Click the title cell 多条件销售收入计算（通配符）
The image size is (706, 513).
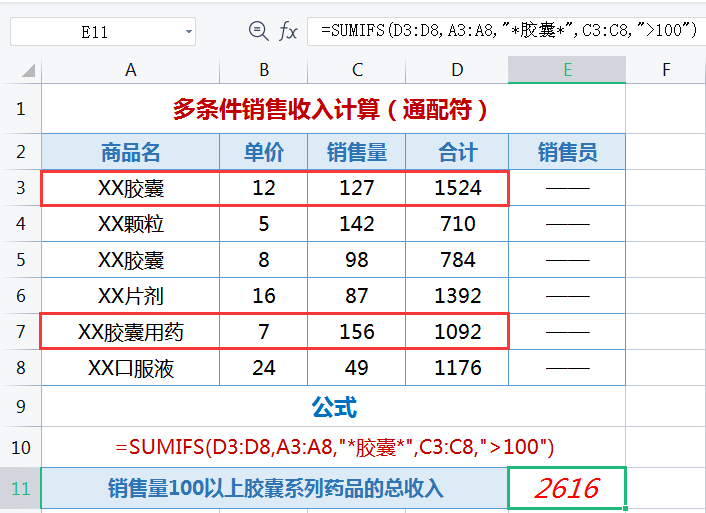coord(333,109)
